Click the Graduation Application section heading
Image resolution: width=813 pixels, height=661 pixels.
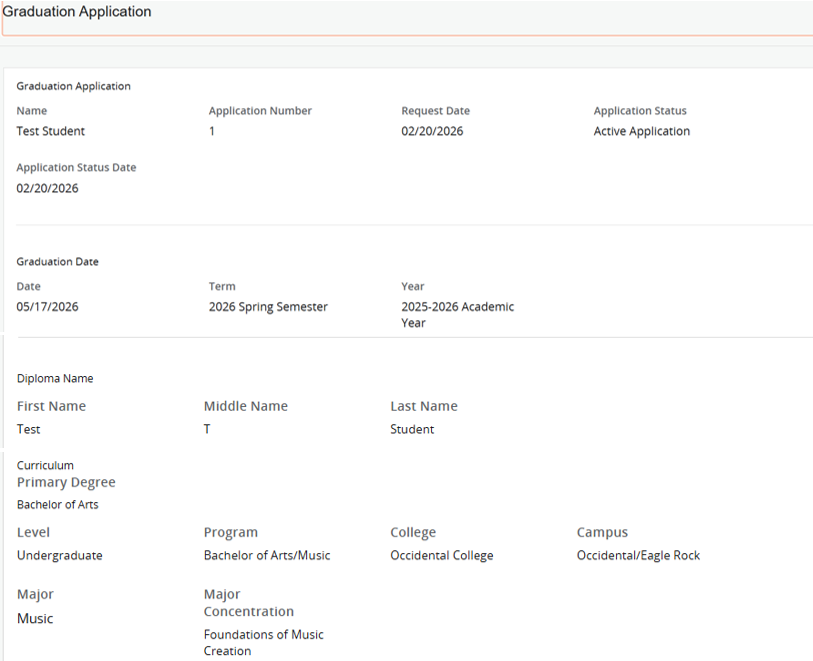[73, 86]
